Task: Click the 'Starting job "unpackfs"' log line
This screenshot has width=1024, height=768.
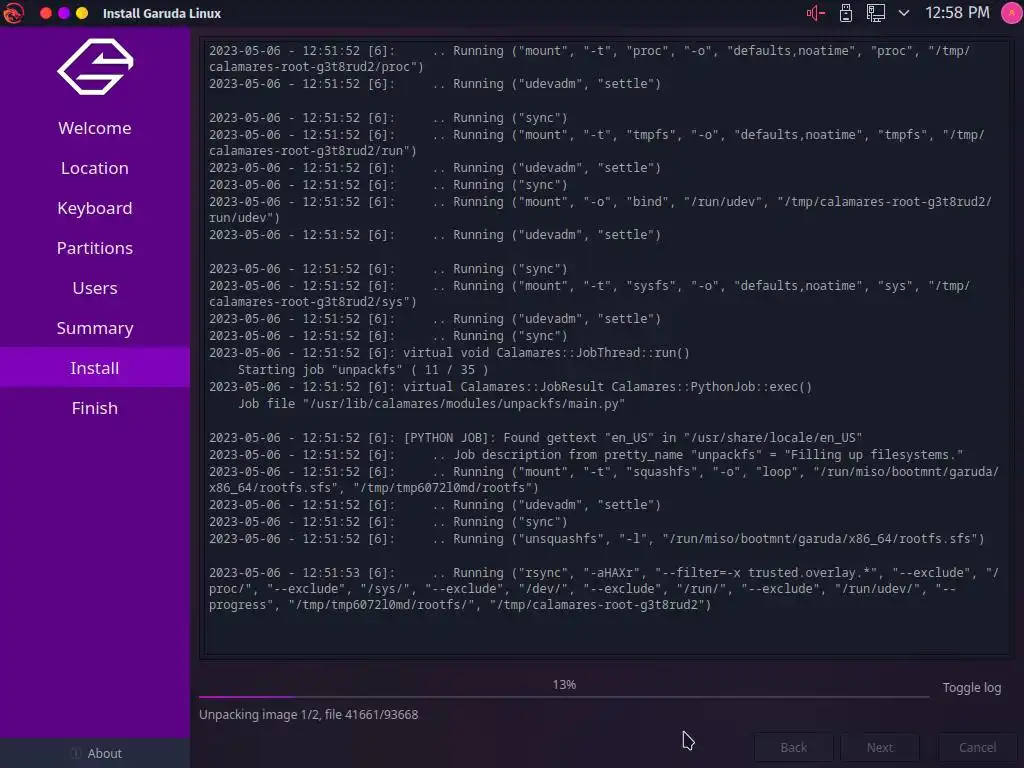Action: pyautogui.click(x=362, y=370)
